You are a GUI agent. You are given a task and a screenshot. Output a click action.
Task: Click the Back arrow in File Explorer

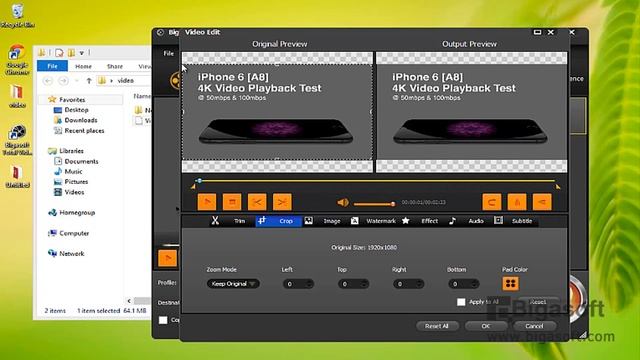click(x=48, y=81)
